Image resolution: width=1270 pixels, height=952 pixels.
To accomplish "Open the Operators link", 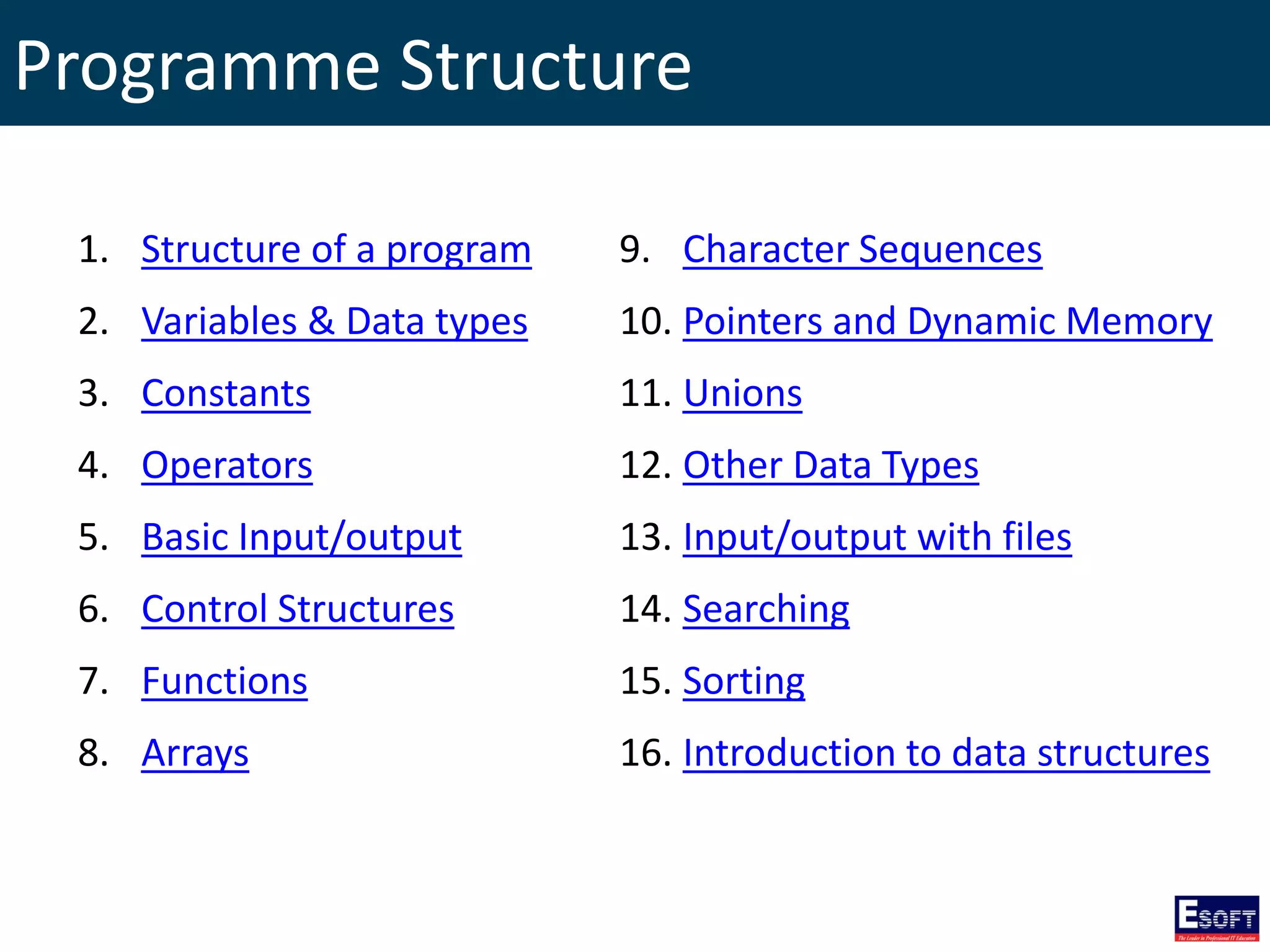I will [227, 465].
